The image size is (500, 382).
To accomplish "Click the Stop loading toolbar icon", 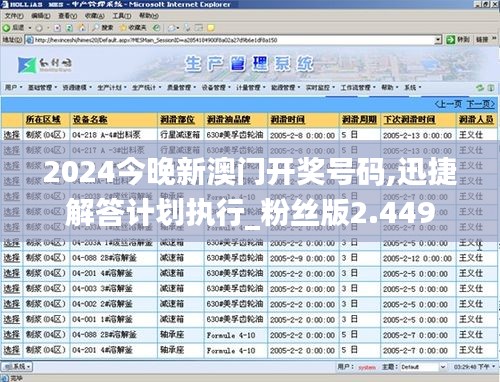I will [x=57, y=28].
